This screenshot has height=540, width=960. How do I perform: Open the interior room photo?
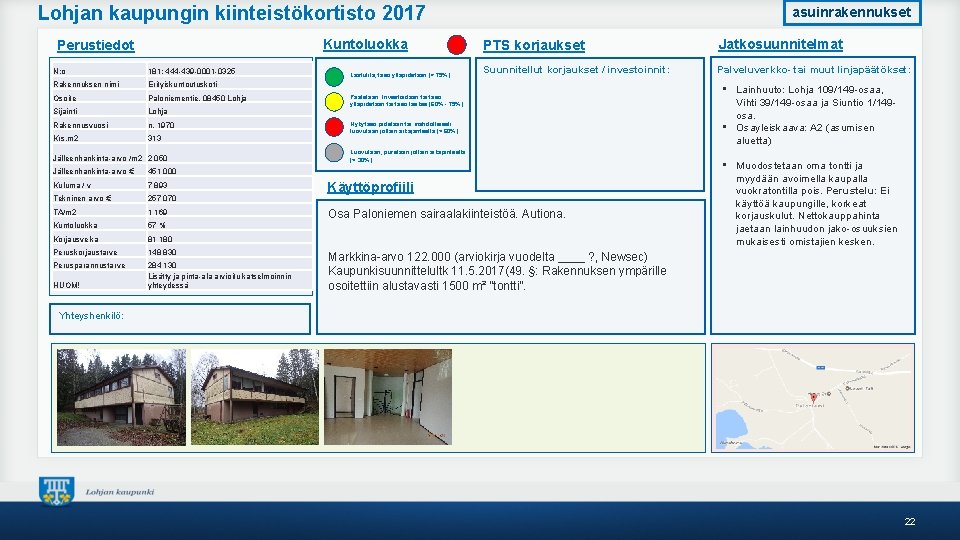coord(388,397)
